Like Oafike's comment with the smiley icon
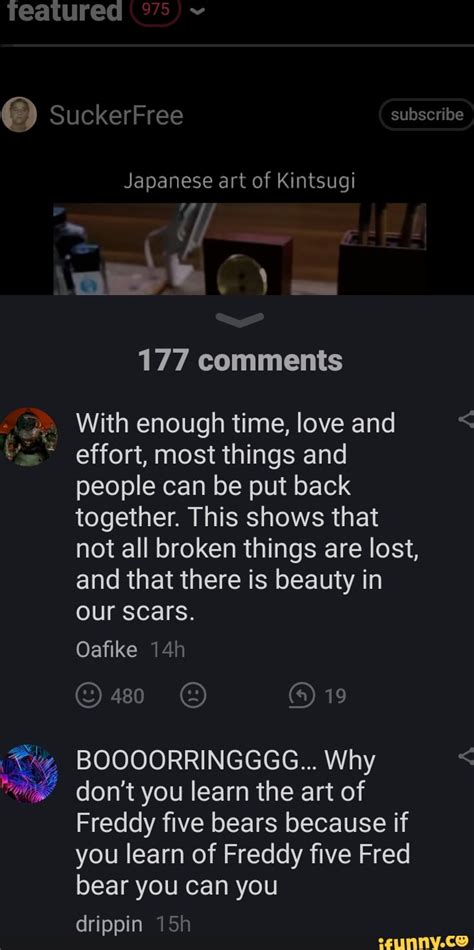This screenshot has height=950, width=474. 87,696
